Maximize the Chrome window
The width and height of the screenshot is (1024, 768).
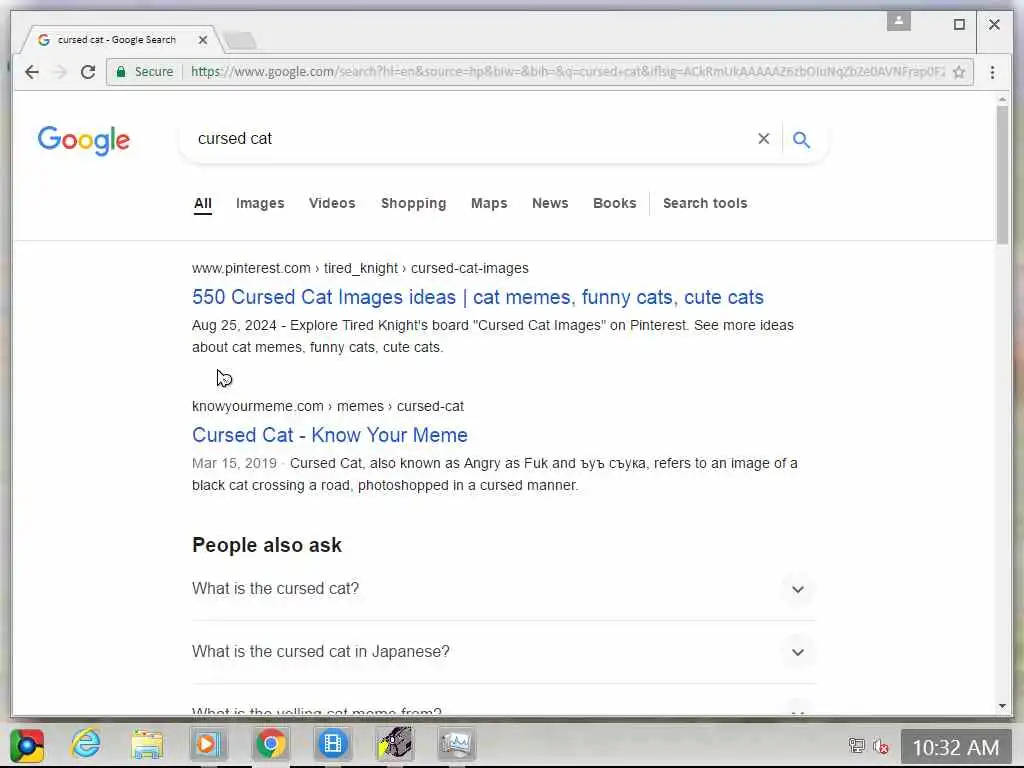coord(959,24)
